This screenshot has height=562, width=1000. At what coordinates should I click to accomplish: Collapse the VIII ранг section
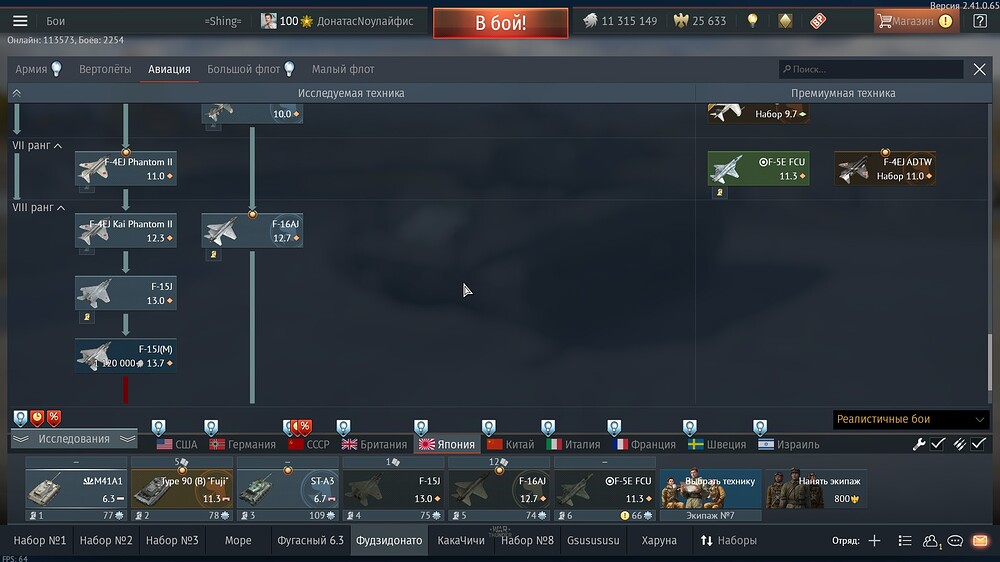38,208
